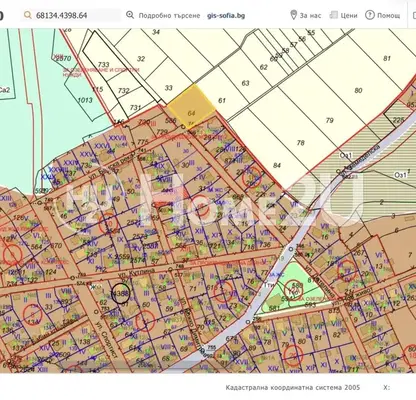This screenshot has height=400, width=416.
Task: Click the orange search magnifier icon
Action: (x=28, y=15)
